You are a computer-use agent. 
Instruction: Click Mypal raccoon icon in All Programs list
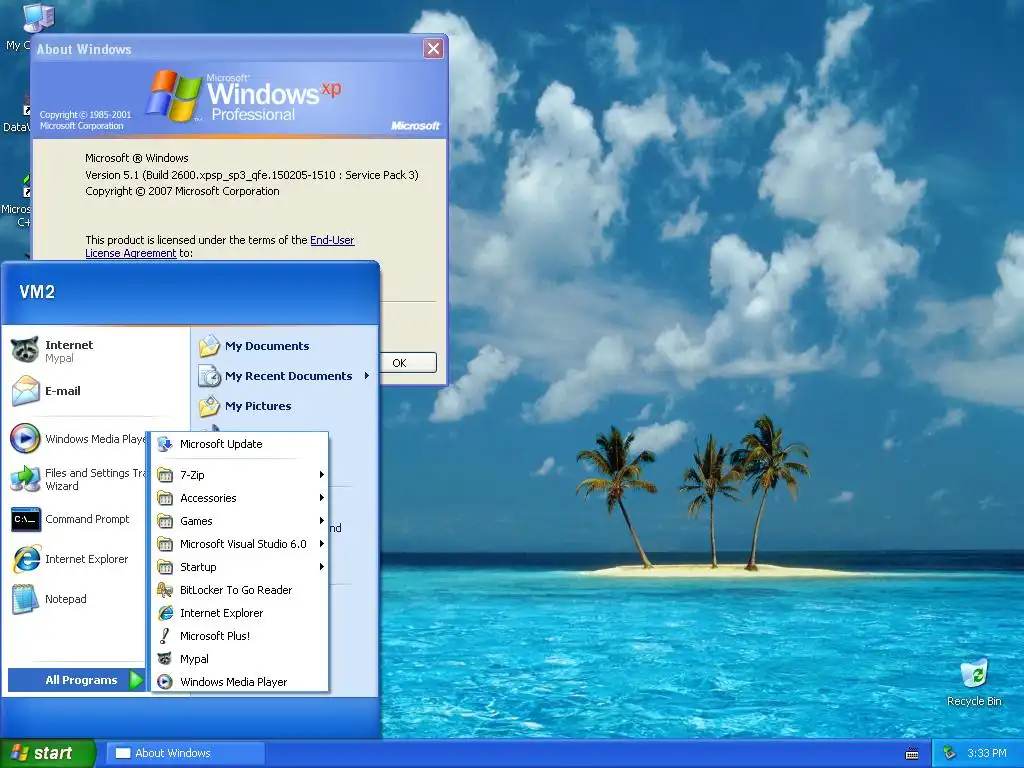165,659
